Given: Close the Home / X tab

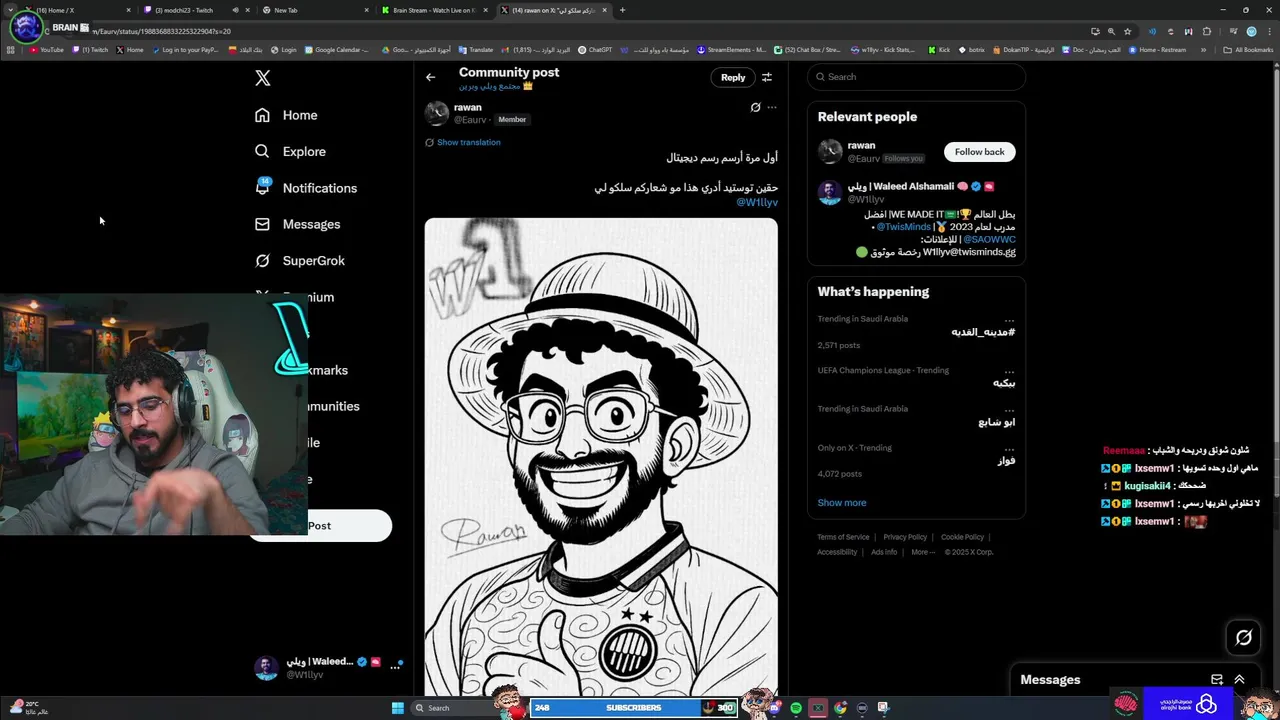Looking at the screenshot, I should pos(128,10).
